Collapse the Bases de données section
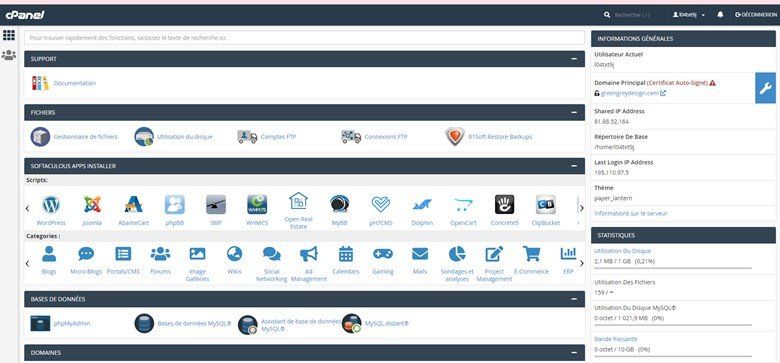Viewport: 780px width, 363px height. coord(574,299)
